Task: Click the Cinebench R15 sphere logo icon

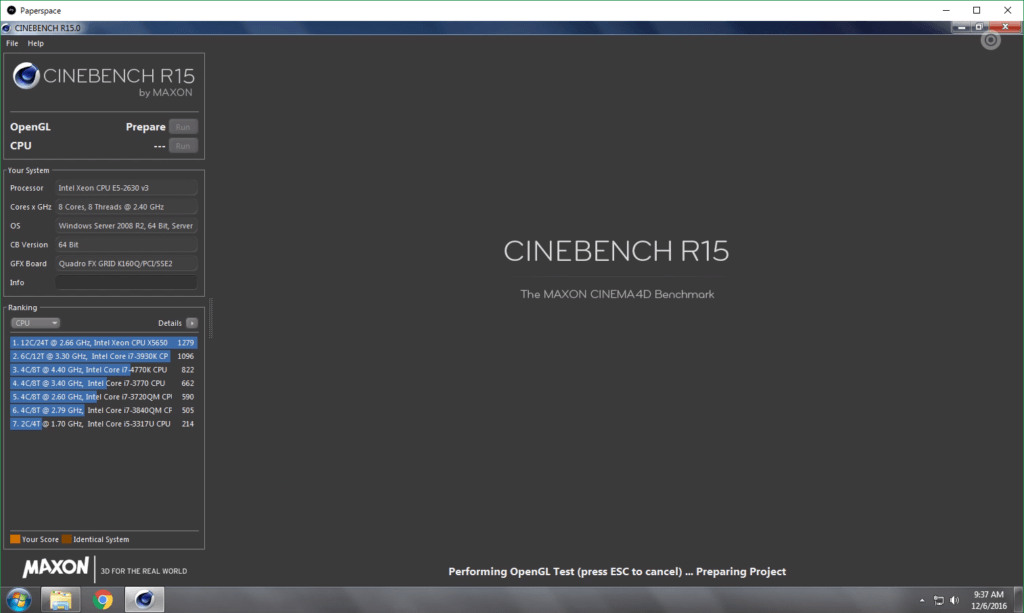Action: tap(26, 76)
